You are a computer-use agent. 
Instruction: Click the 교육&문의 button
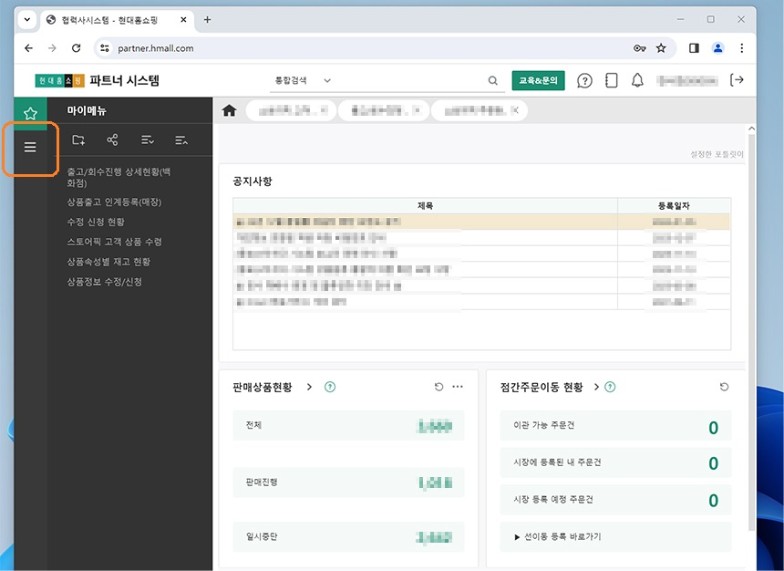coord(538,80)
